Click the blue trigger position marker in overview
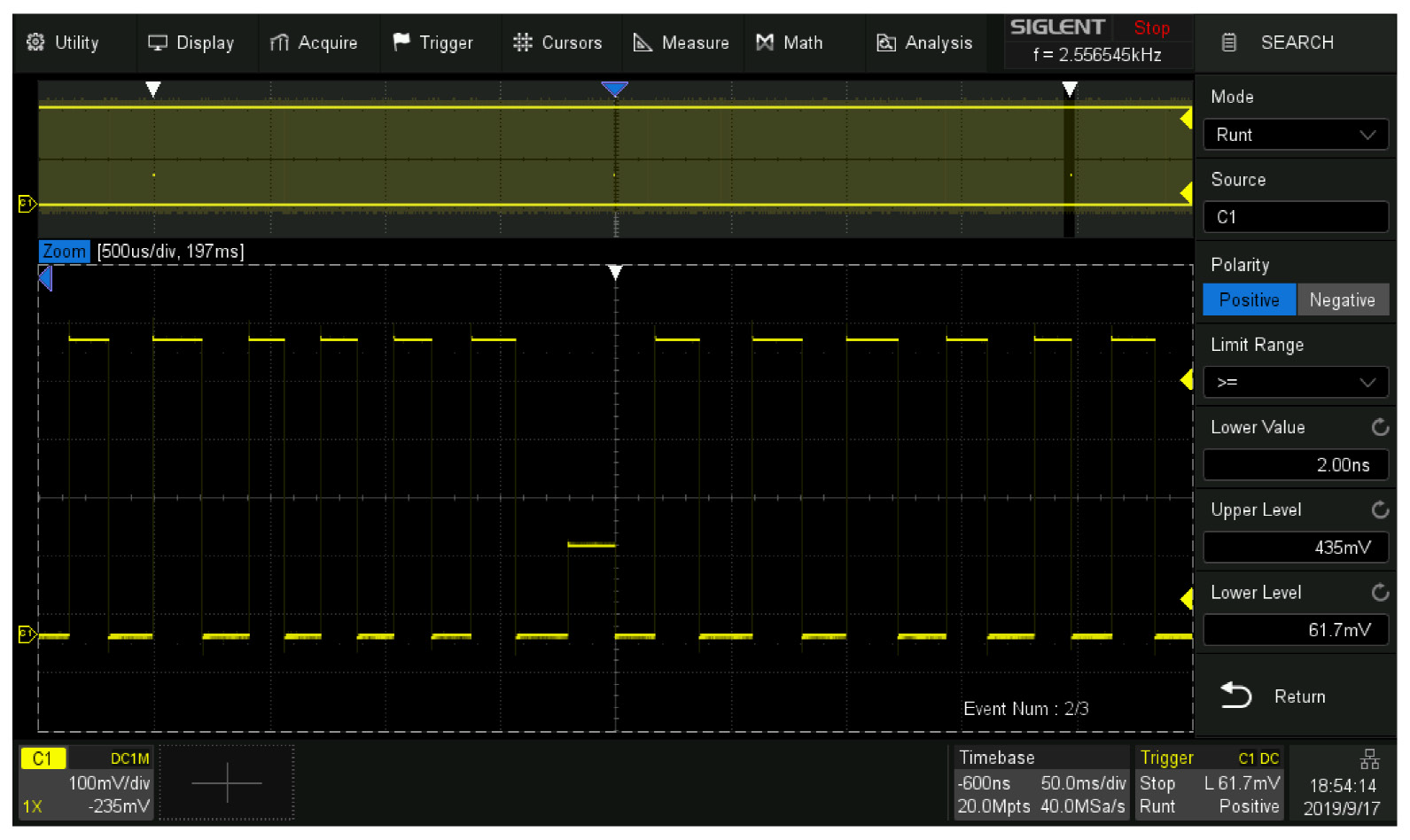 coord(614,89)
